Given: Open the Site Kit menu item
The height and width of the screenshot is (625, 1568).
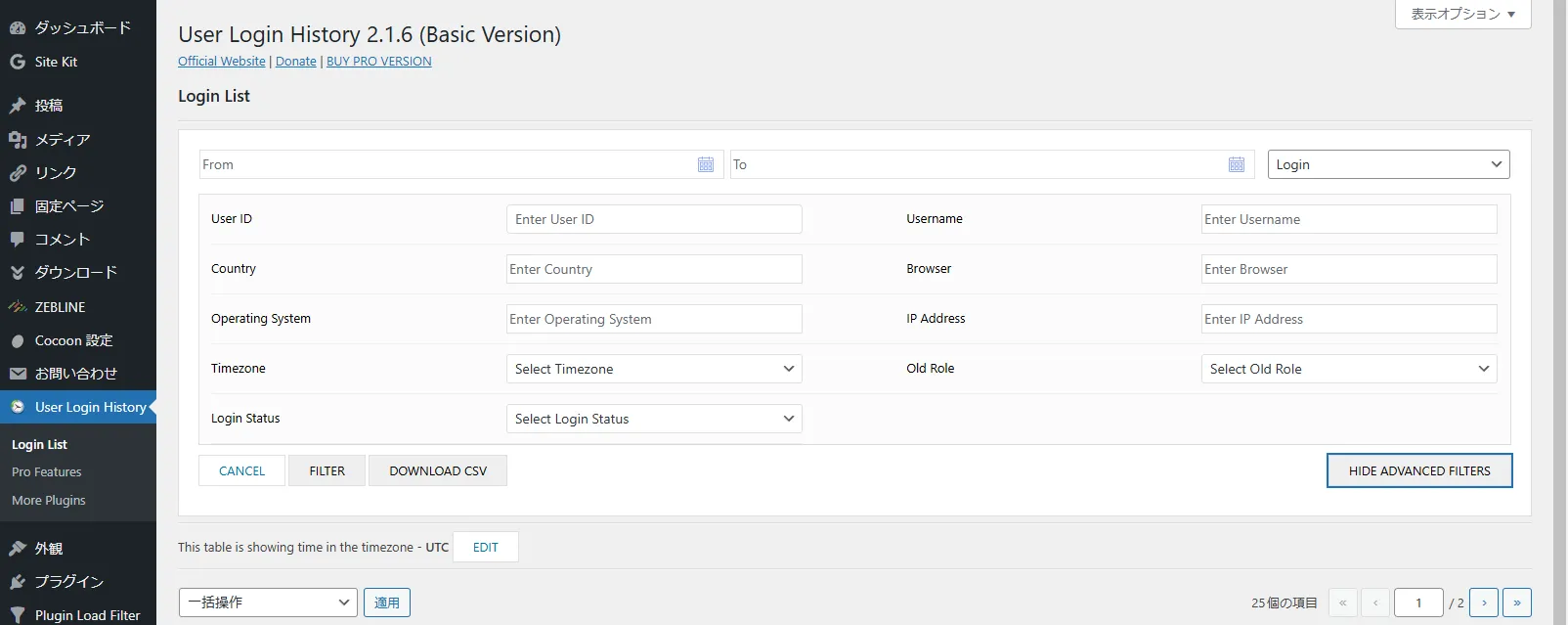Looking at the screenshot, I should point(78,62).
